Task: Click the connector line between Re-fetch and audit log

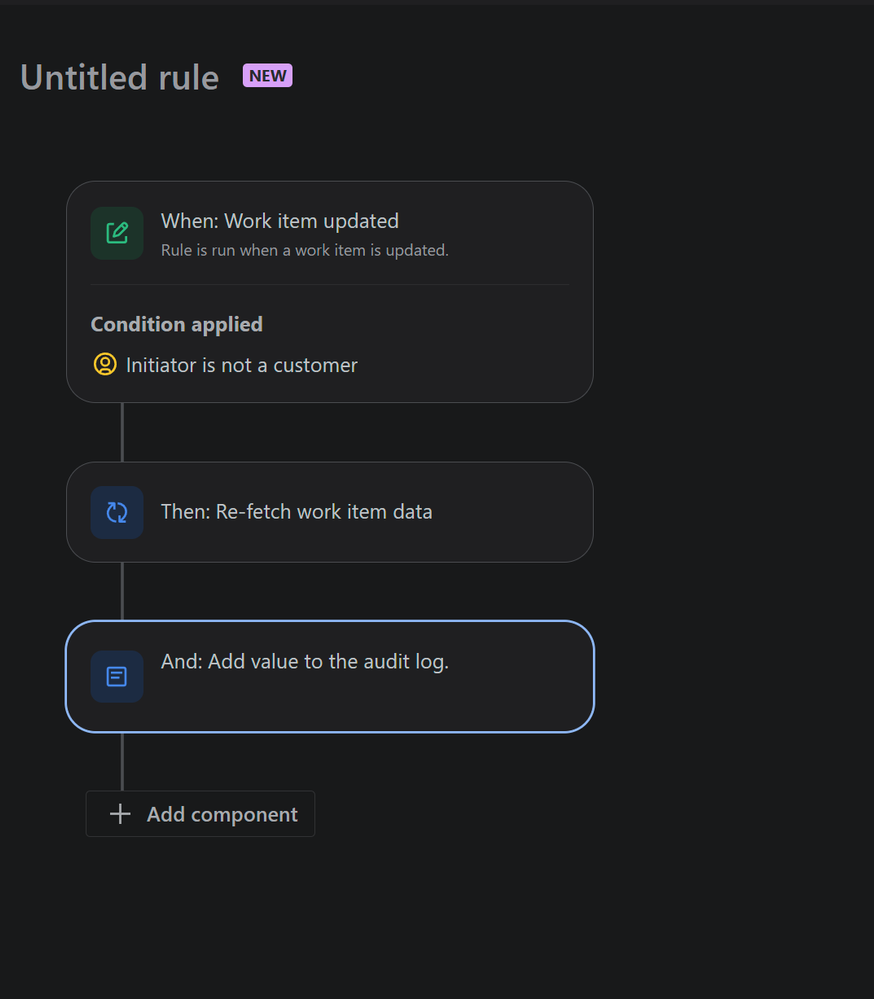Action: pyautogui.click(x=122, y=591)
